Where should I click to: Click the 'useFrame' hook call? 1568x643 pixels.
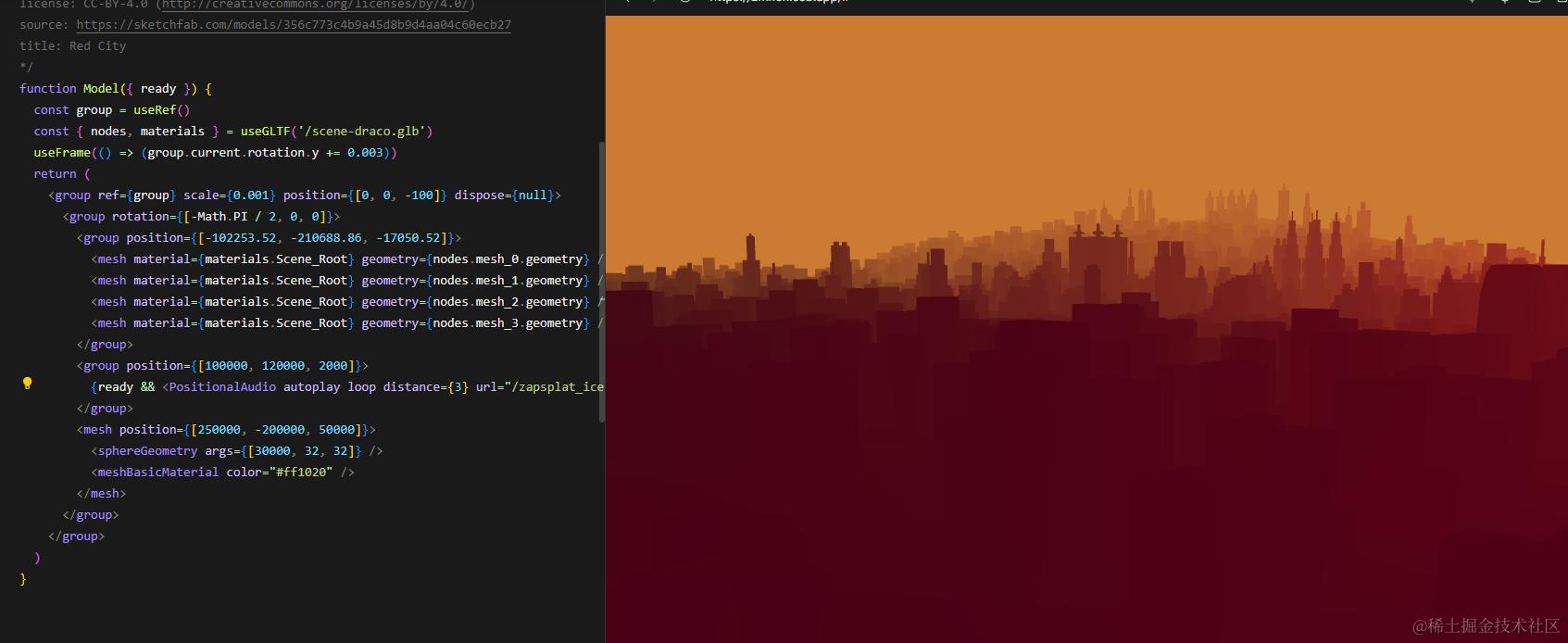(62, 153)
